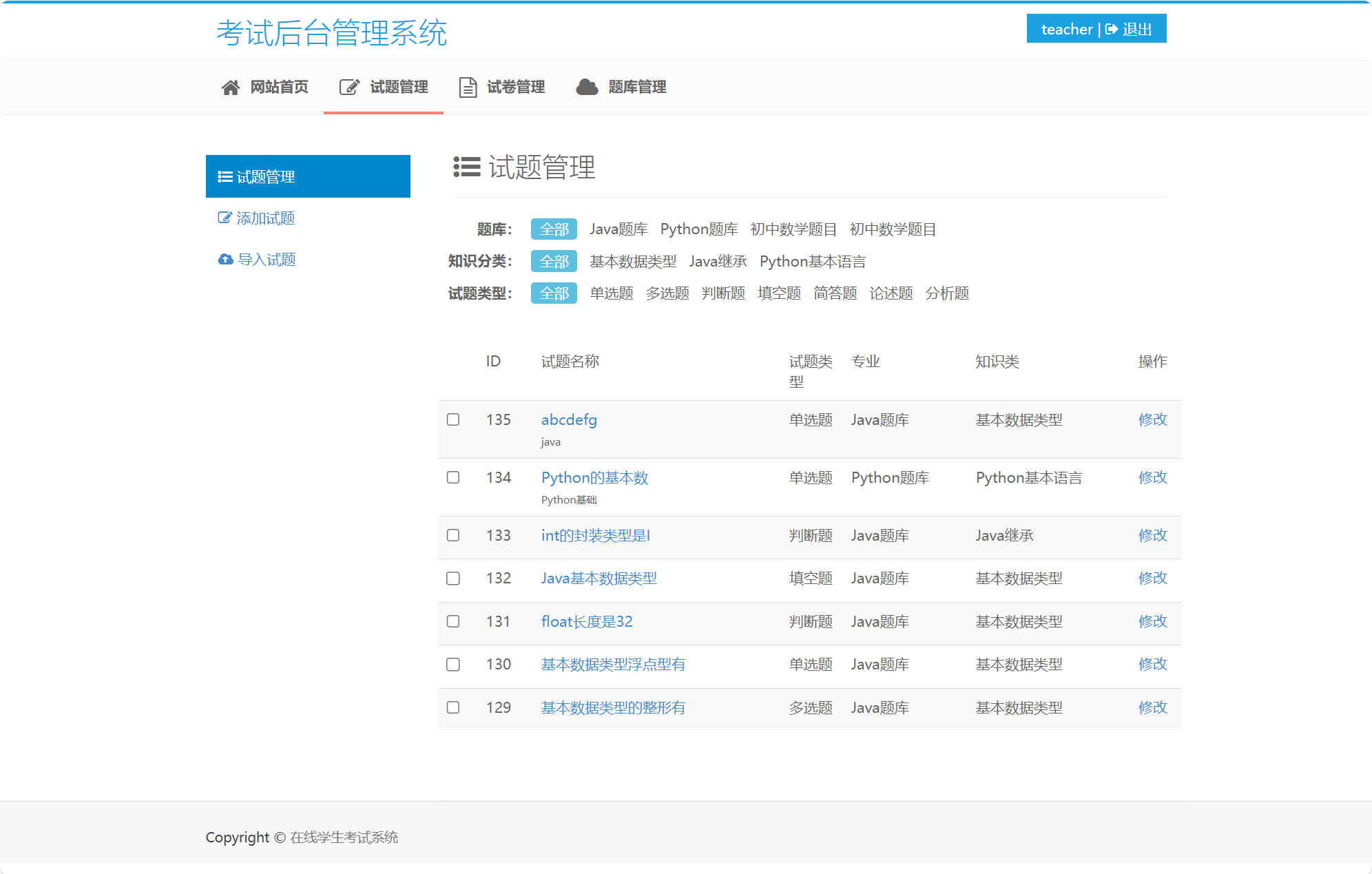The image size is (1372, 874).
Task: Open the 题库管理 menu item
Action: (x=636, y=87)
